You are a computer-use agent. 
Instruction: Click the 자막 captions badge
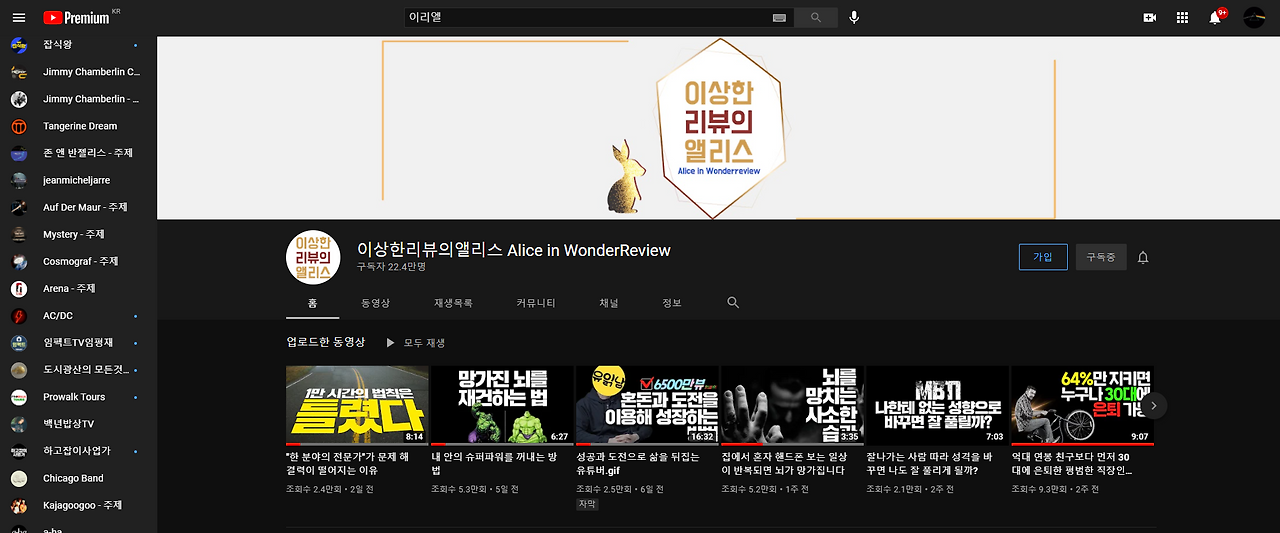587,505
